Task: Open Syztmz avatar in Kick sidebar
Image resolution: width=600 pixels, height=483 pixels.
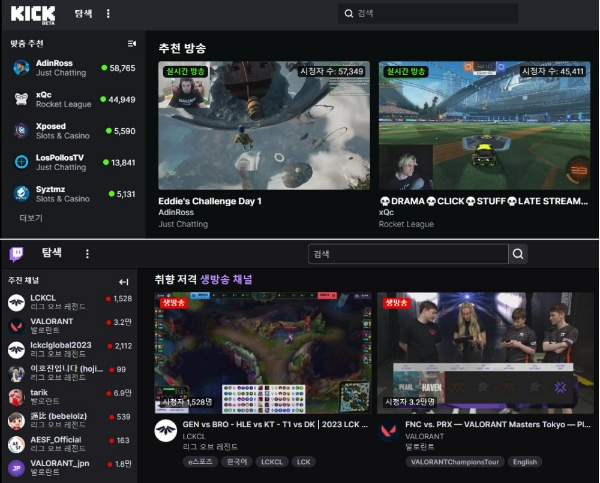Action: click(21, 194)
